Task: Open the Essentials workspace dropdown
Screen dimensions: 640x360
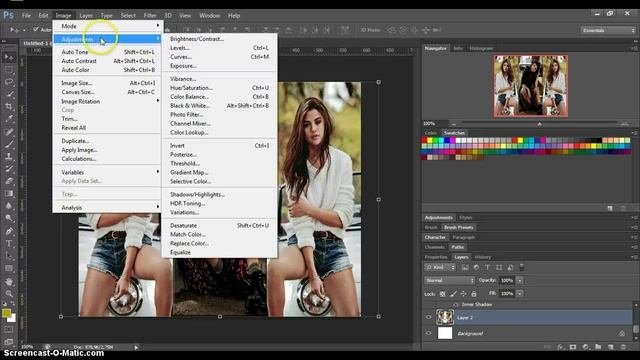Action: click(608, 30)
